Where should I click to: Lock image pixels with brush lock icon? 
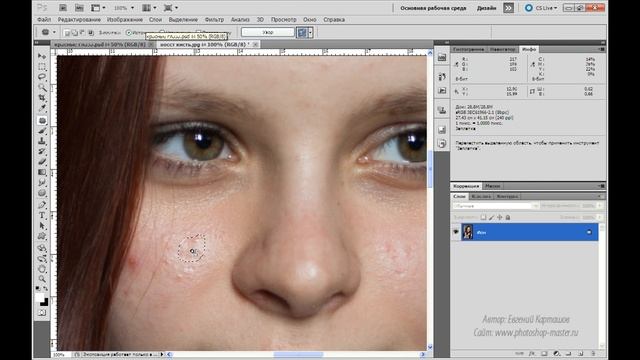[491, 217]
